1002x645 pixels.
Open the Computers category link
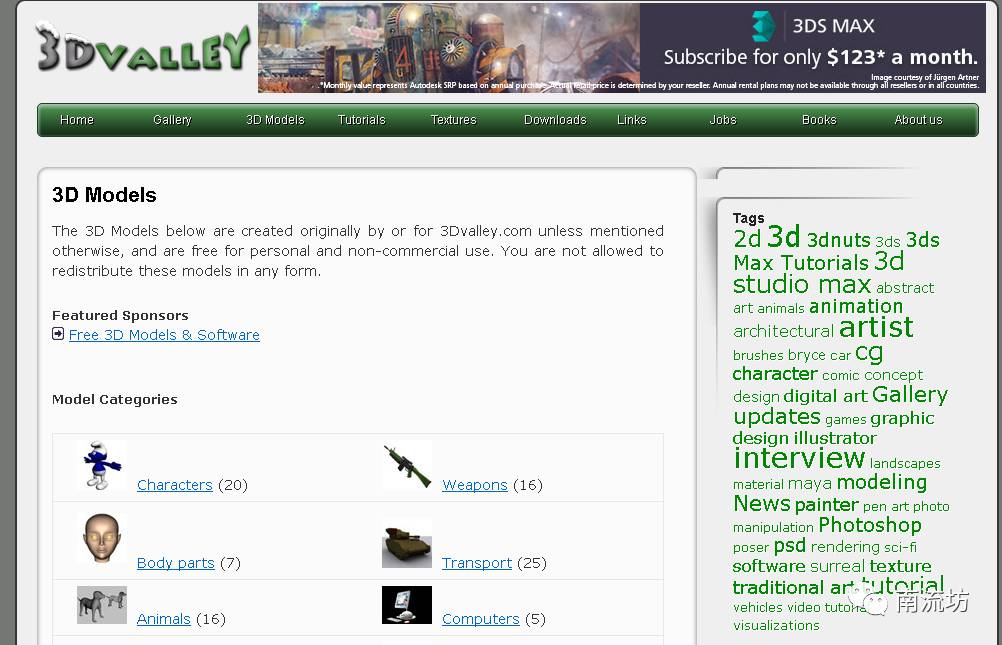[x=481, y=619]
